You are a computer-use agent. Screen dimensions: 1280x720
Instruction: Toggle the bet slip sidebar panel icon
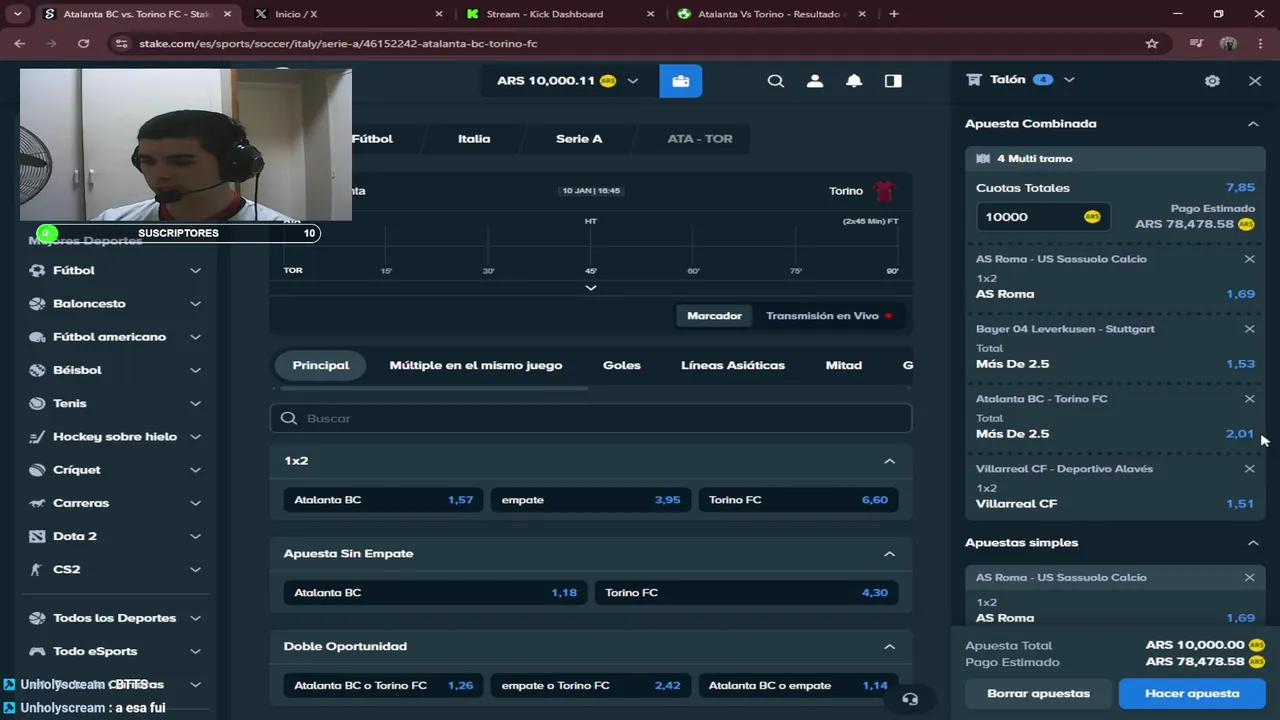[x=893, y=81]
